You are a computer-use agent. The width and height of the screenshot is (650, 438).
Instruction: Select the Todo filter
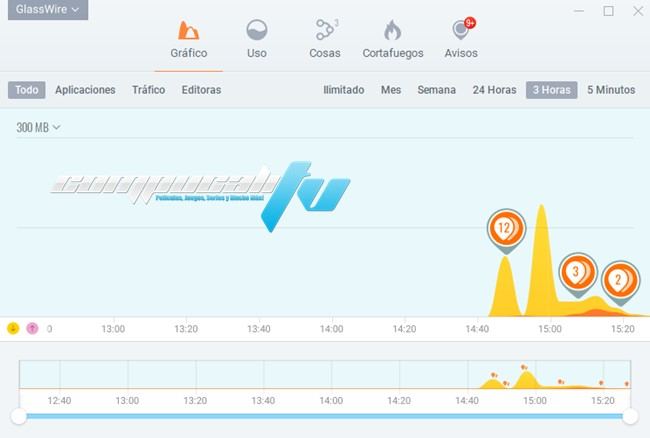27,90
